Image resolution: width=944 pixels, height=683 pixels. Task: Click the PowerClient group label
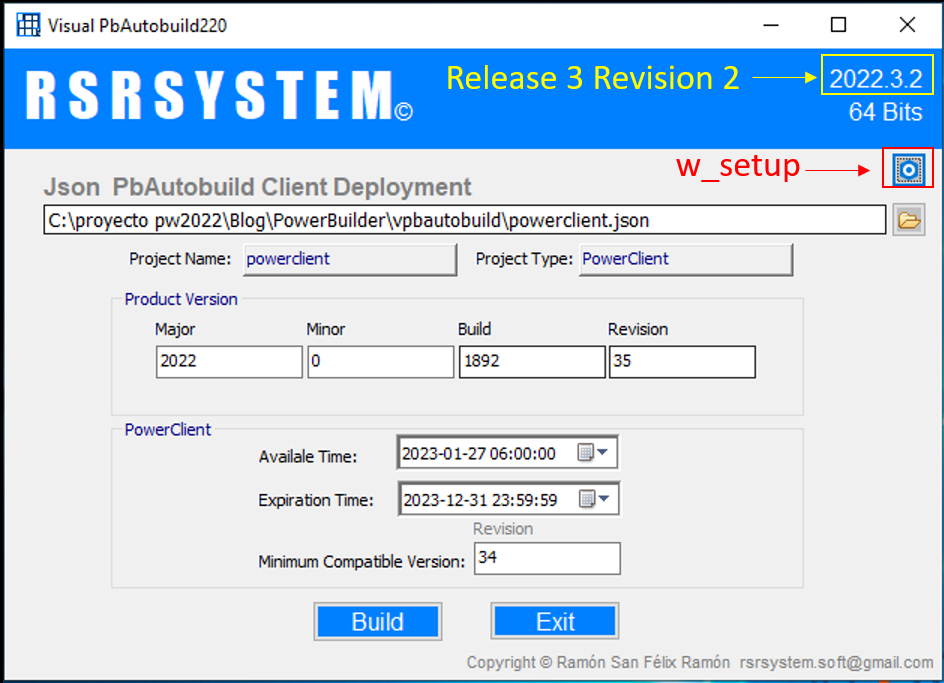(x=167, y=429)
